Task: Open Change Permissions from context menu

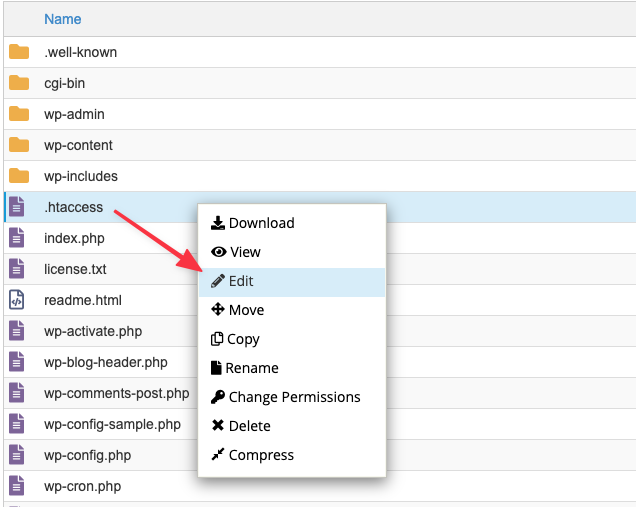Action: [292, 397]
